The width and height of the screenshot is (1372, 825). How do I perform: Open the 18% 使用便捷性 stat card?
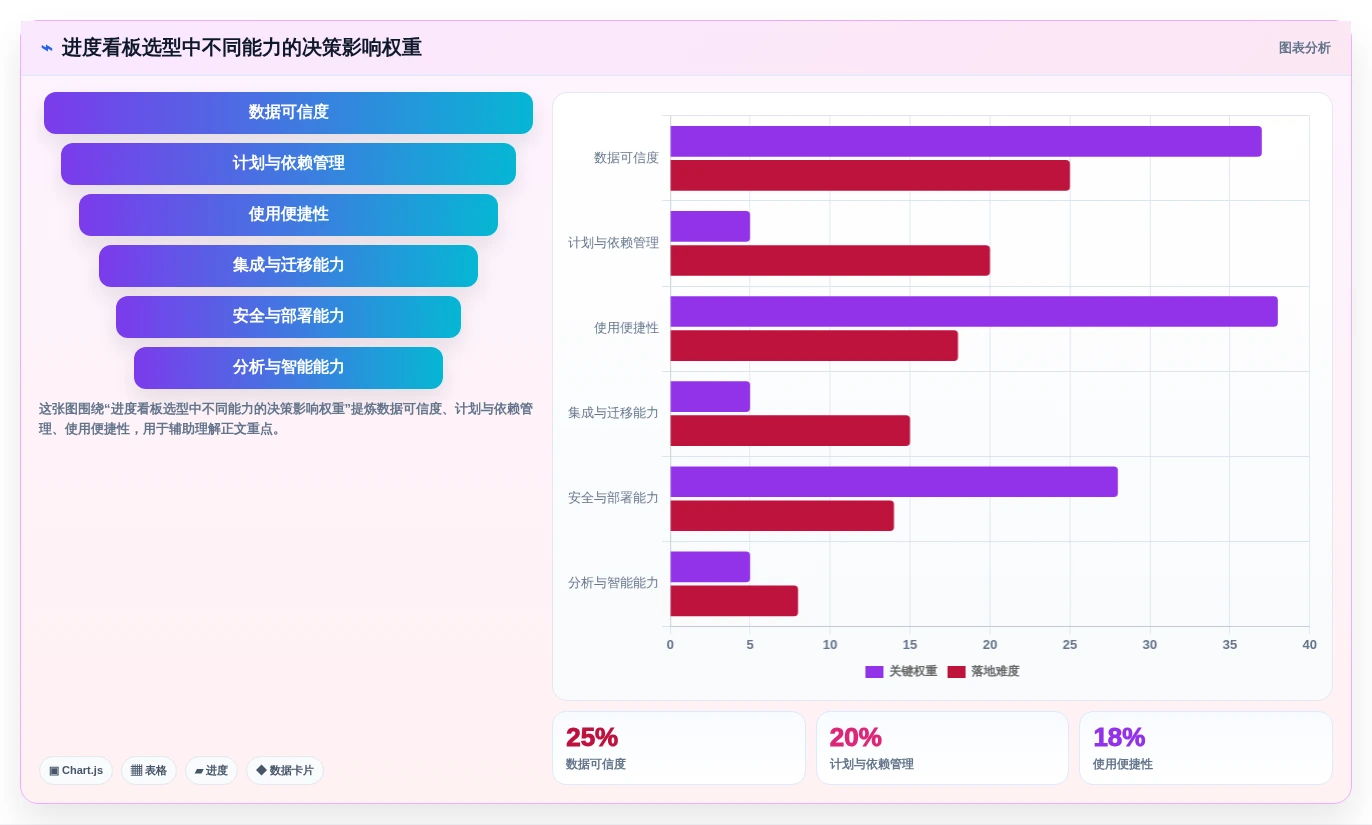pyautogui.click(x=1206, y=748)
